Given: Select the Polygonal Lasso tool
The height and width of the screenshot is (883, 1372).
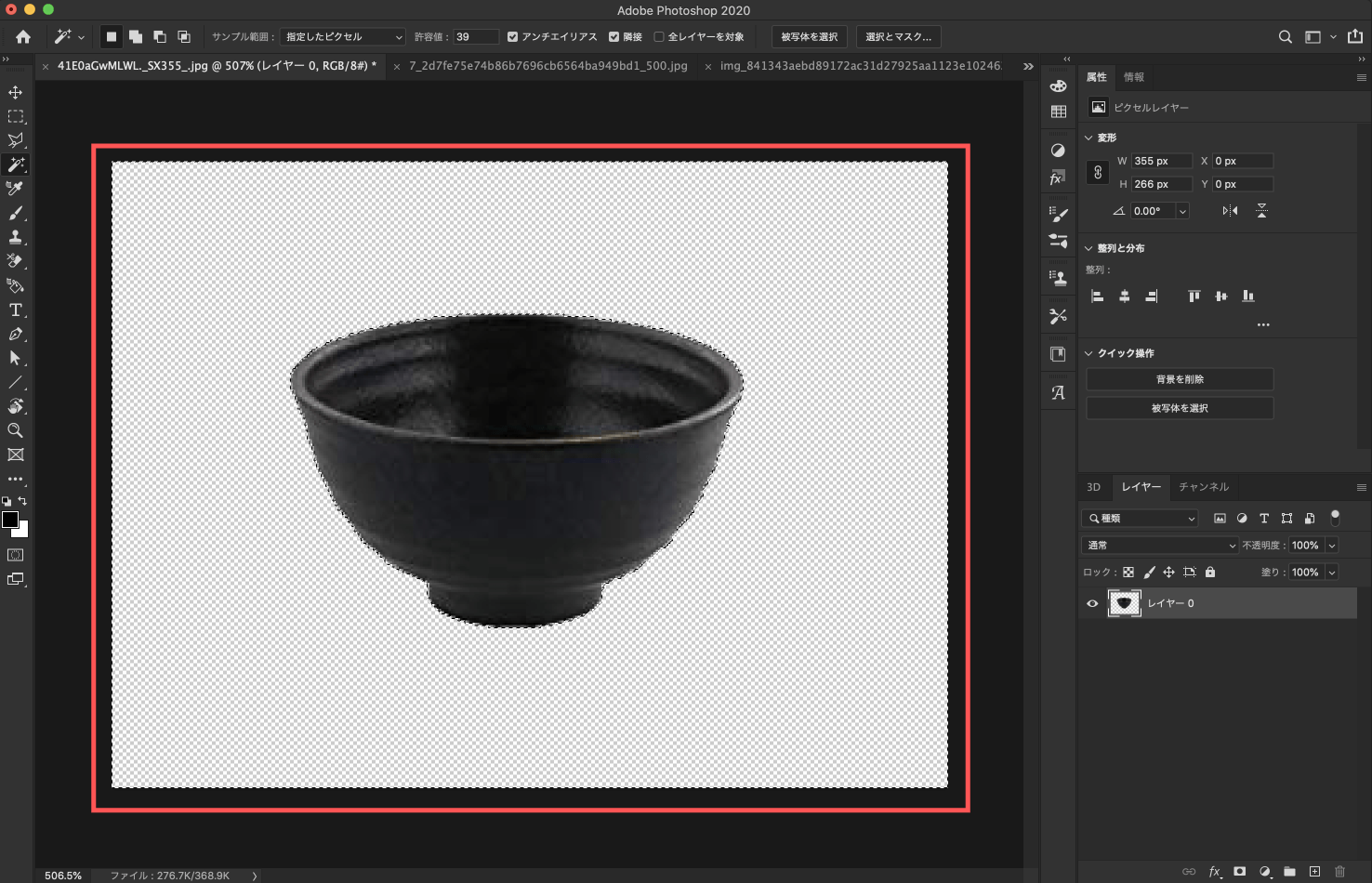Looking at the screenshot, I should 16,140.
